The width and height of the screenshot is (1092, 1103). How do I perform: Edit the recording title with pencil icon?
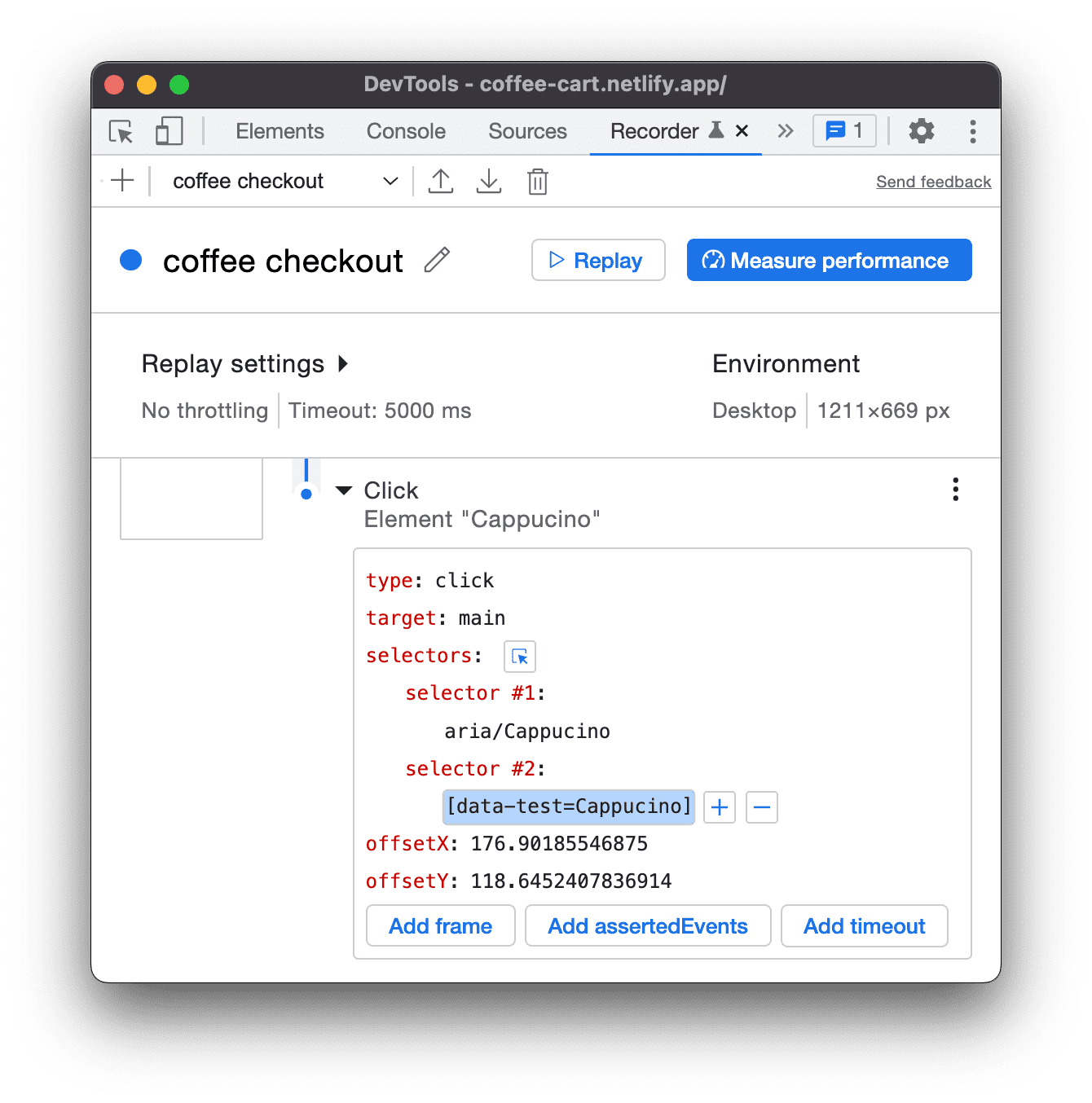438,260
